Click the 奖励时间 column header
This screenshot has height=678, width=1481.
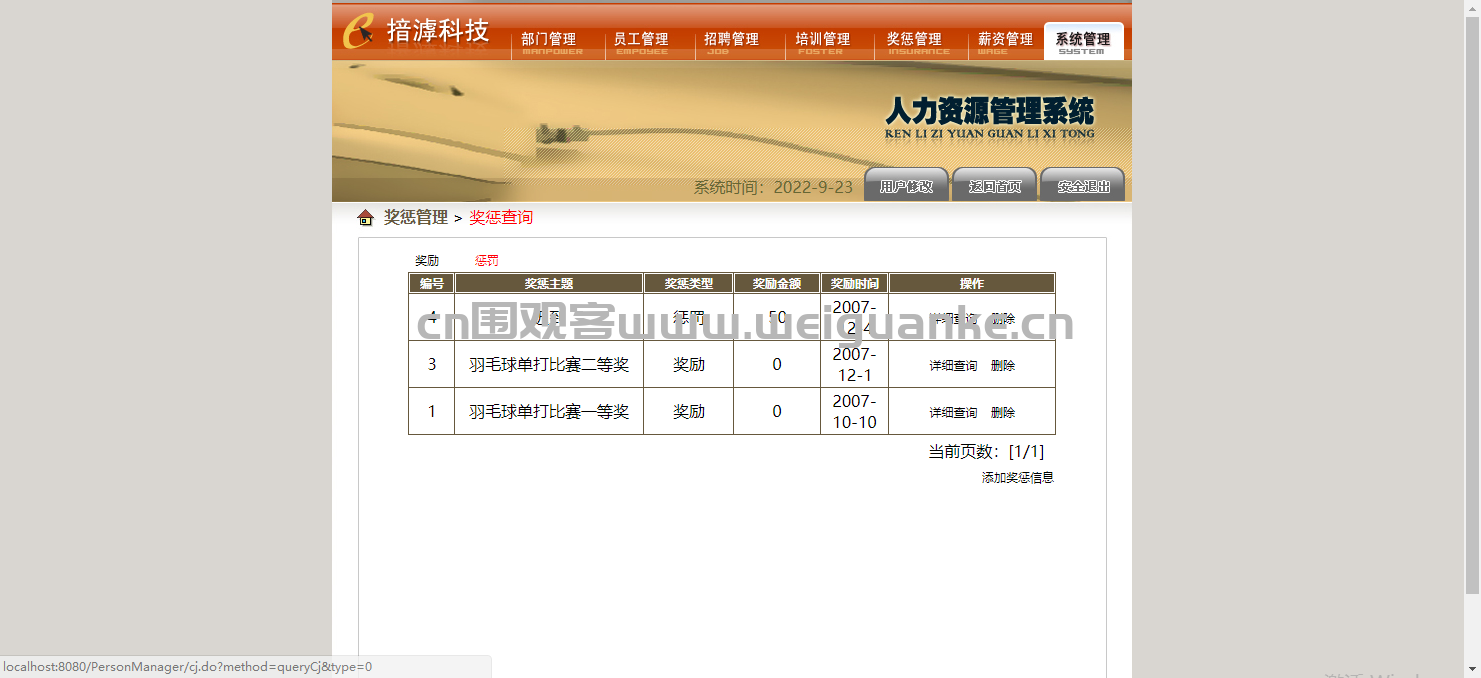click(x=854, y=284)
